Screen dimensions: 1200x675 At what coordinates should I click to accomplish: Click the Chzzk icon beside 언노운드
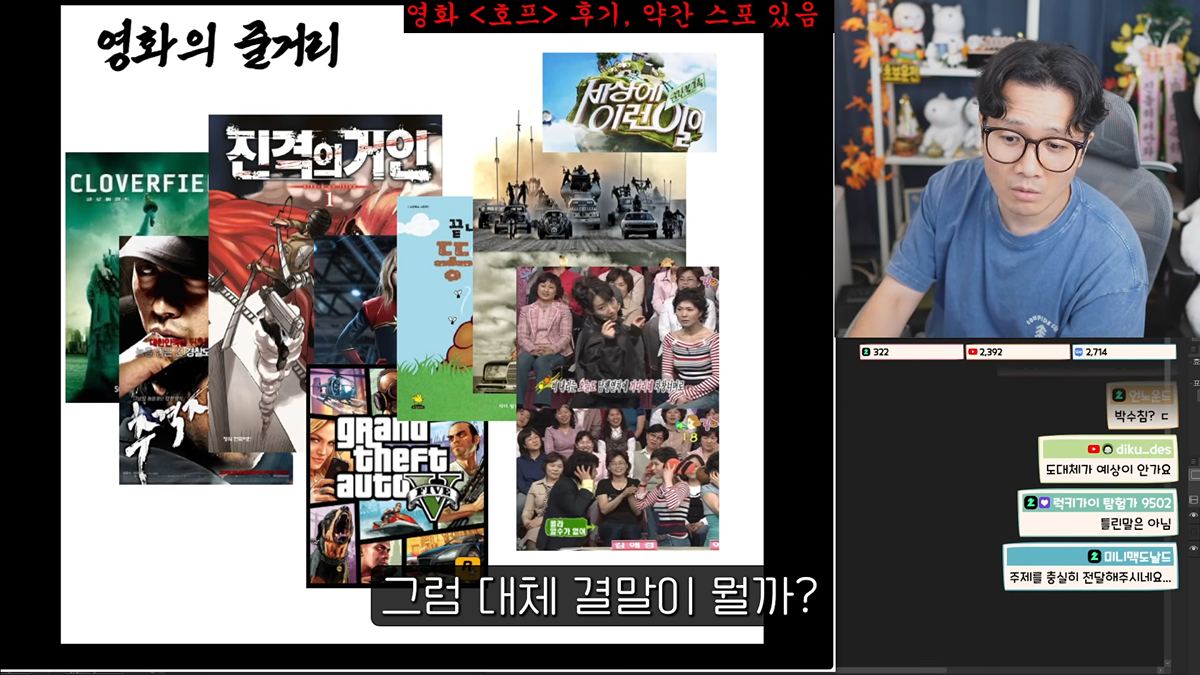(1121, 396)
